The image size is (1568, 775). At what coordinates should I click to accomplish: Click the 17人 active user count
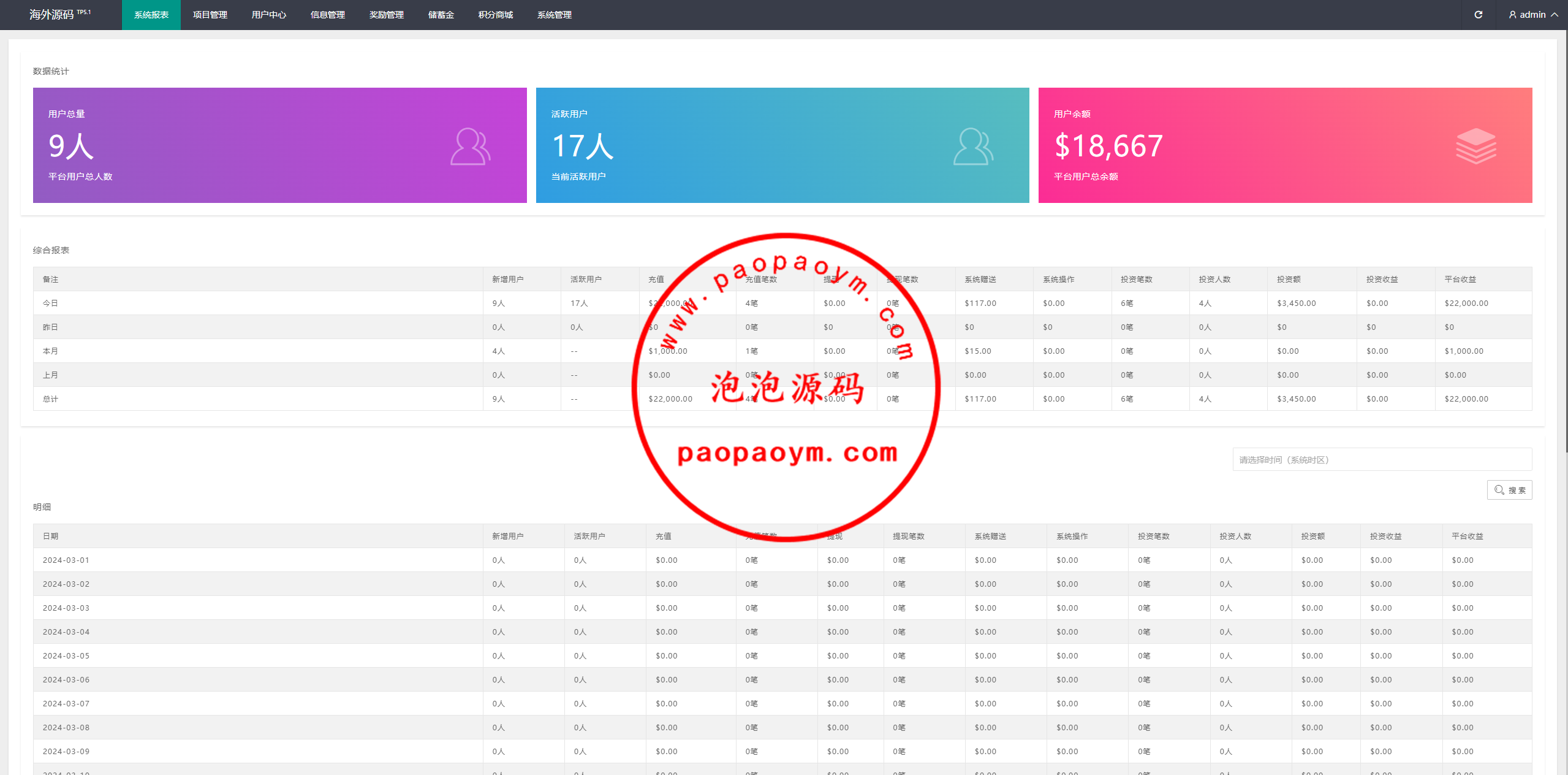point(582,146)
